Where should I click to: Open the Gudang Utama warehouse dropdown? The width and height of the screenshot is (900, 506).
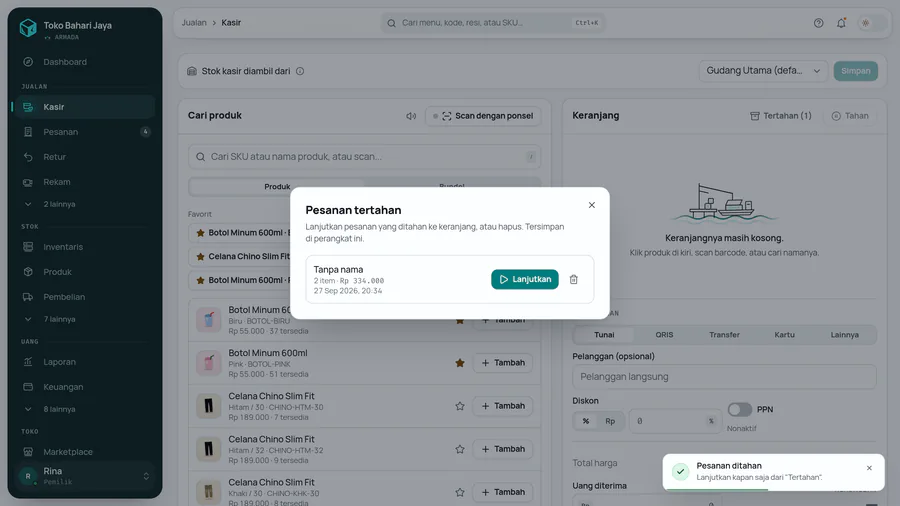pos(763,71)
